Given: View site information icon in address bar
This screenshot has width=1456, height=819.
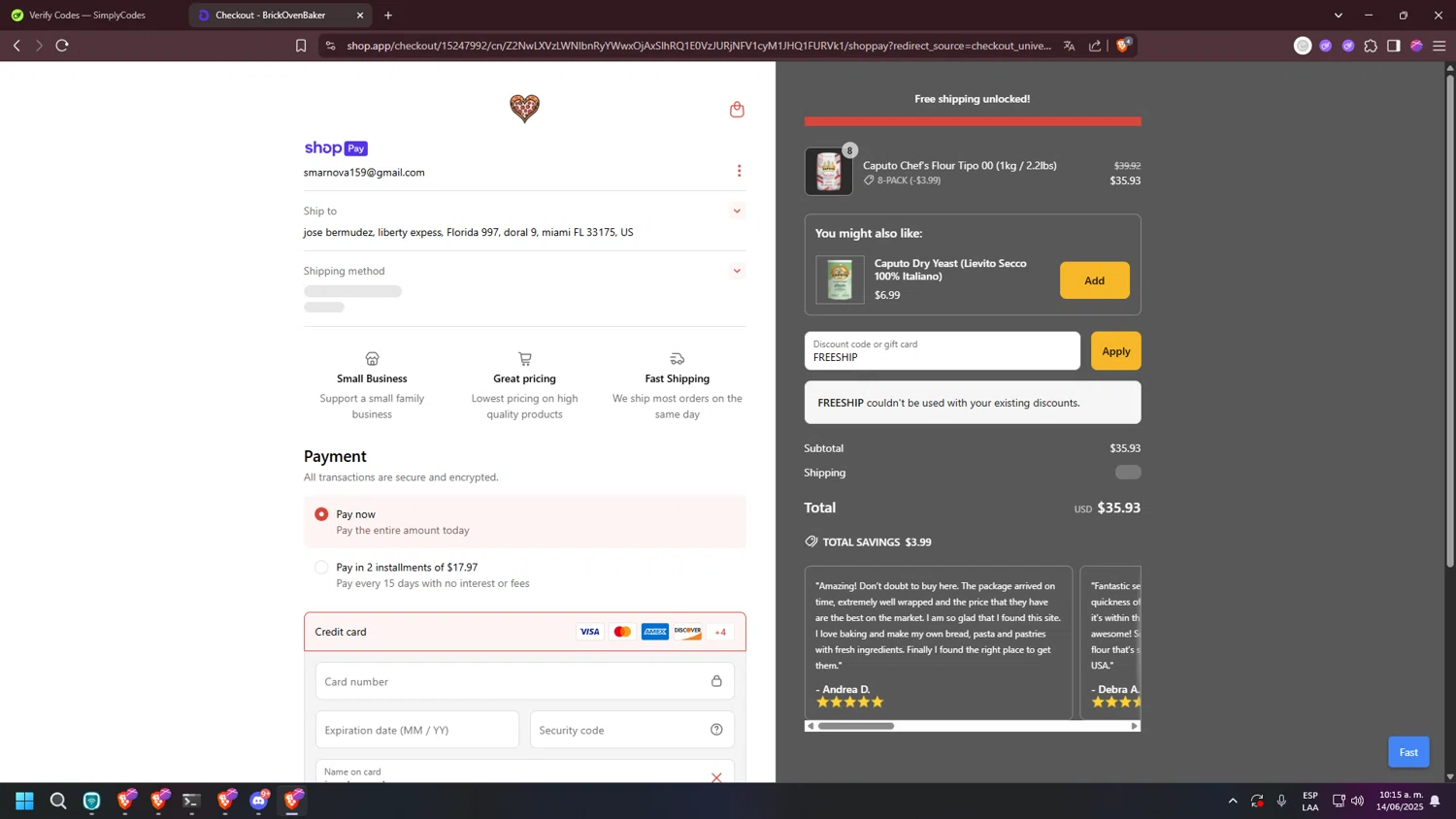Looking at the screenshot, I should coord(331,46).
